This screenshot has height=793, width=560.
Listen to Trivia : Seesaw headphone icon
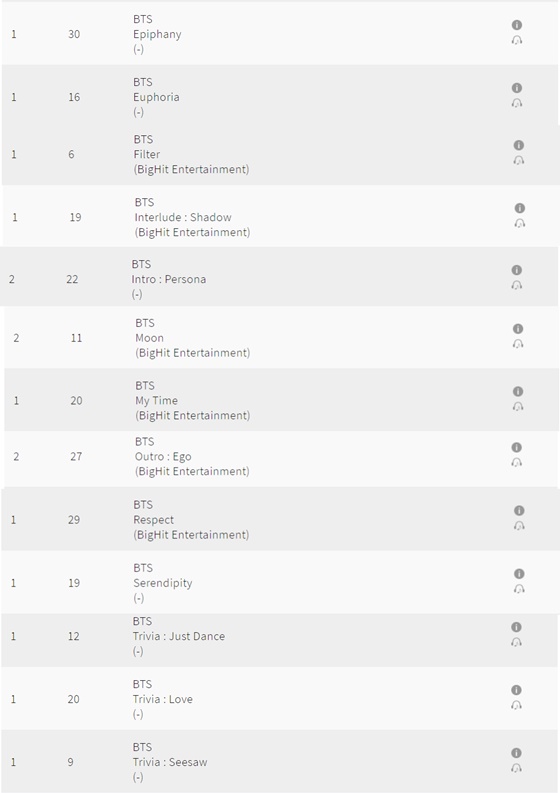point(516,768)
